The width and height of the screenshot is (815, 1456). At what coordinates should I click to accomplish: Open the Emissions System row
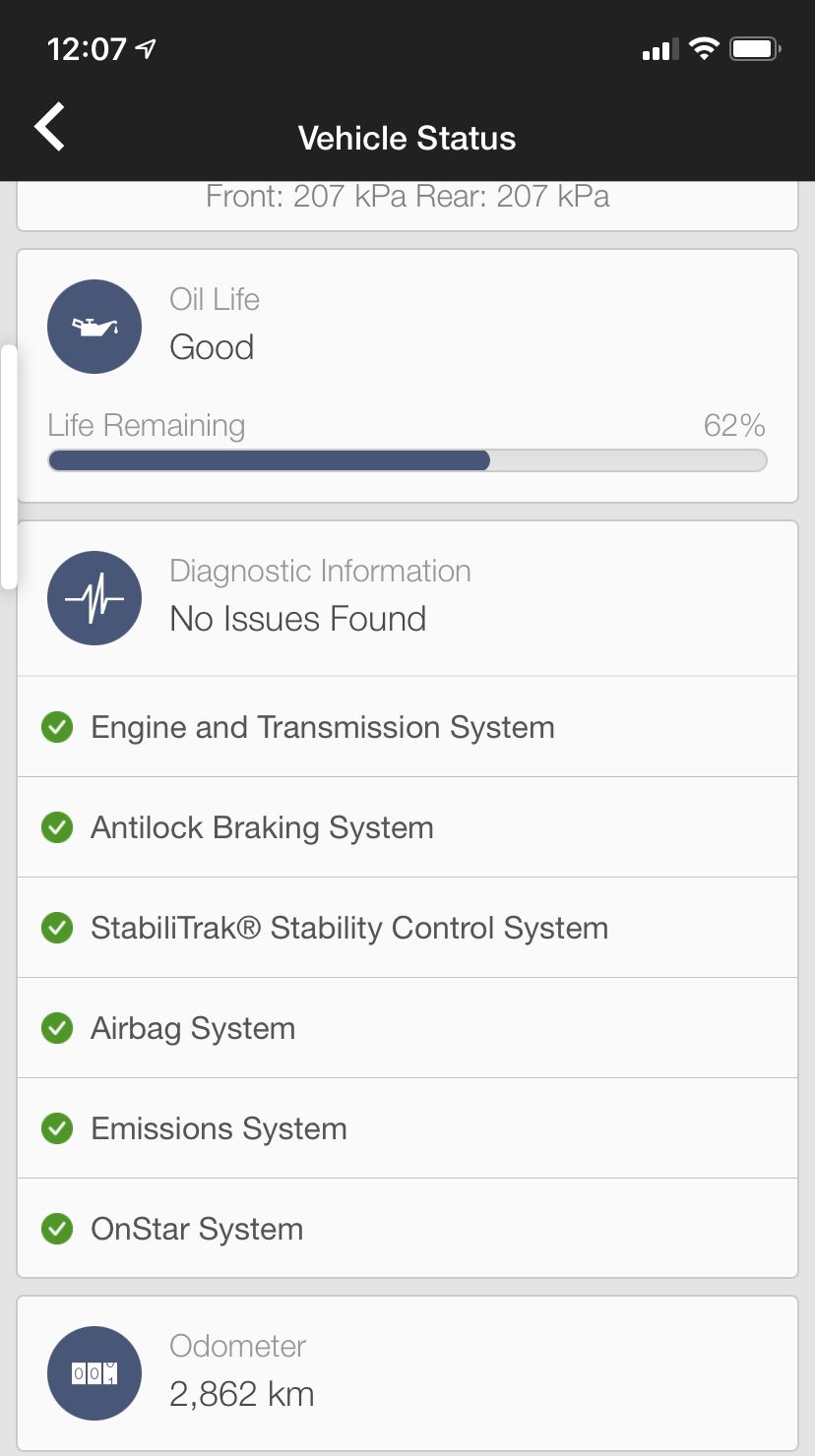407,1128
